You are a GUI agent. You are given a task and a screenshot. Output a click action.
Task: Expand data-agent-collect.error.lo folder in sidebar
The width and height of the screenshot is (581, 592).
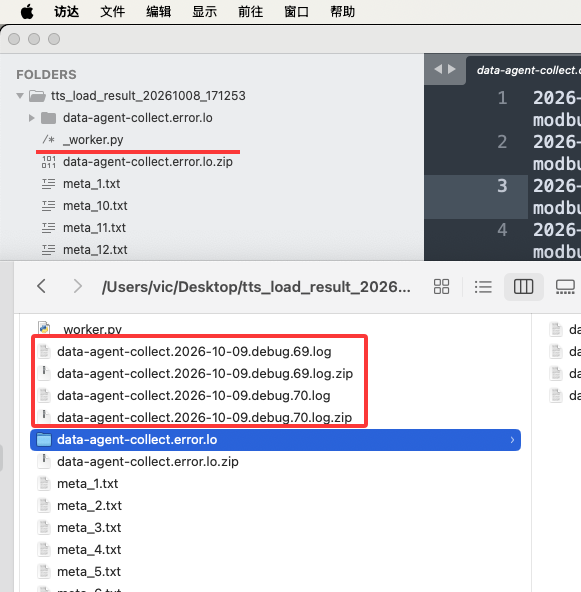tap(32, 118)
